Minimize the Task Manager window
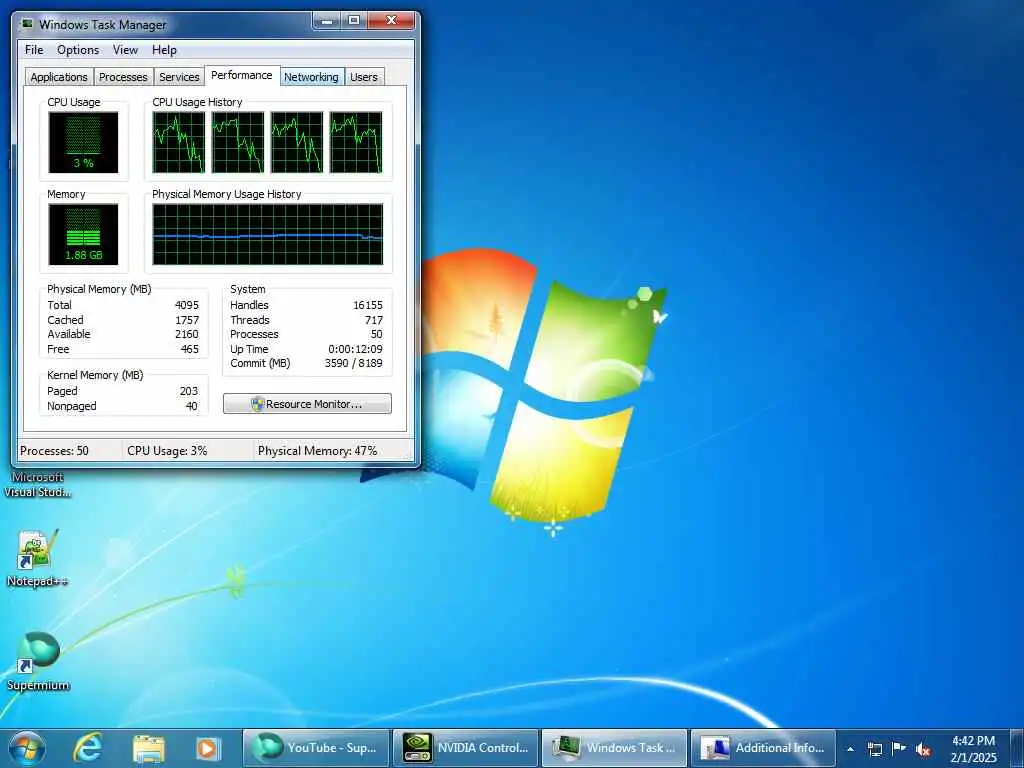The height and width of the screenshot is (768, 1024). coord(327,20)
